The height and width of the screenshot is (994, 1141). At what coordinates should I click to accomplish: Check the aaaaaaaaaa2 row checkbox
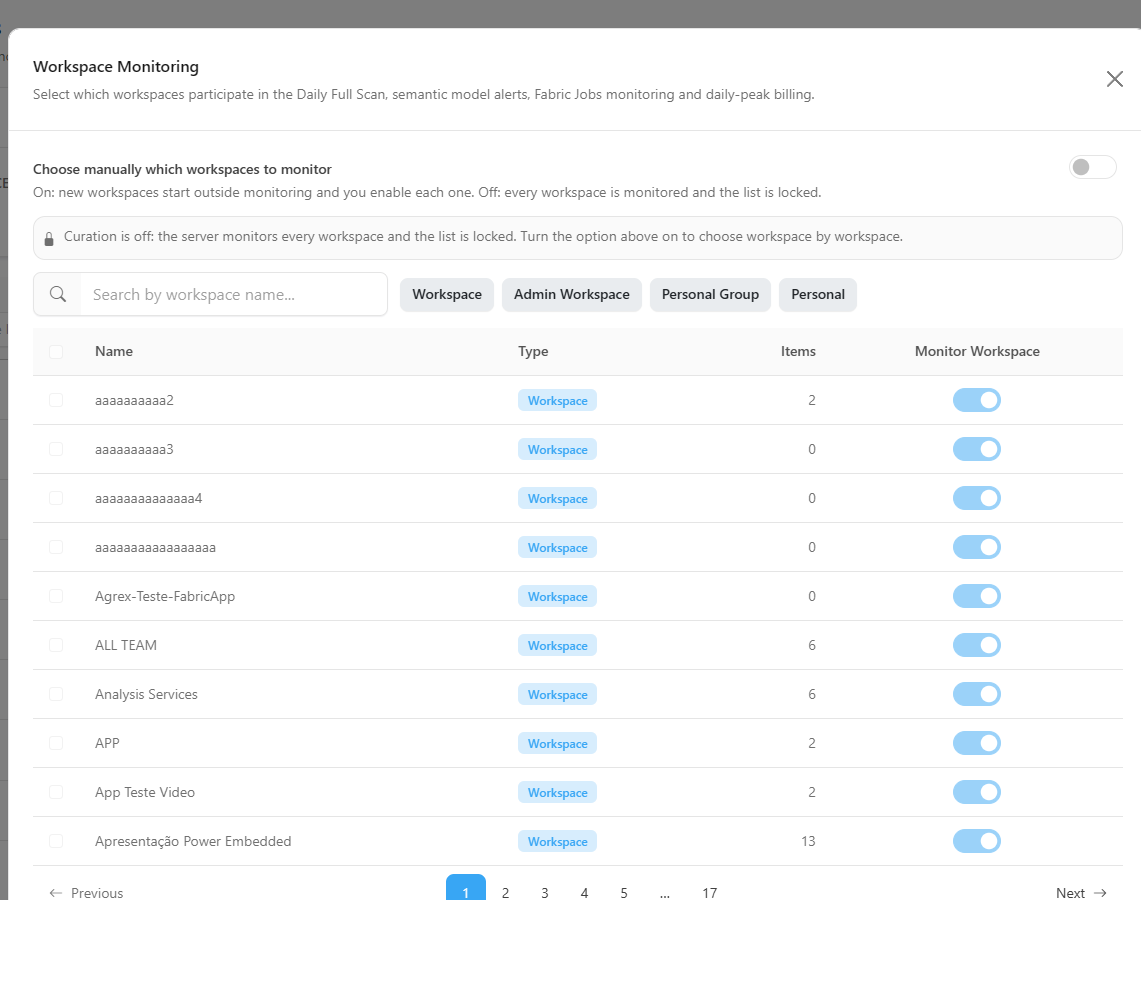pyautogui.click(x=56, y=400)
